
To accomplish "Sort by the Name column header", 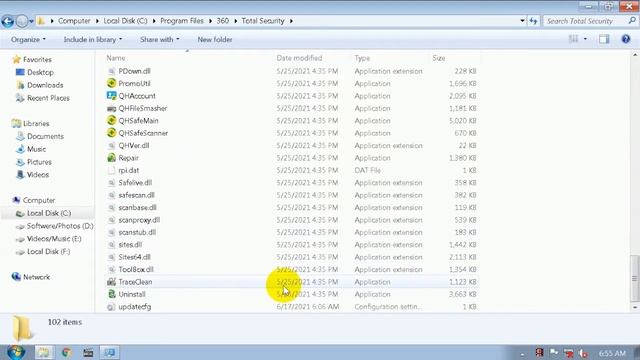I will 116,58.
